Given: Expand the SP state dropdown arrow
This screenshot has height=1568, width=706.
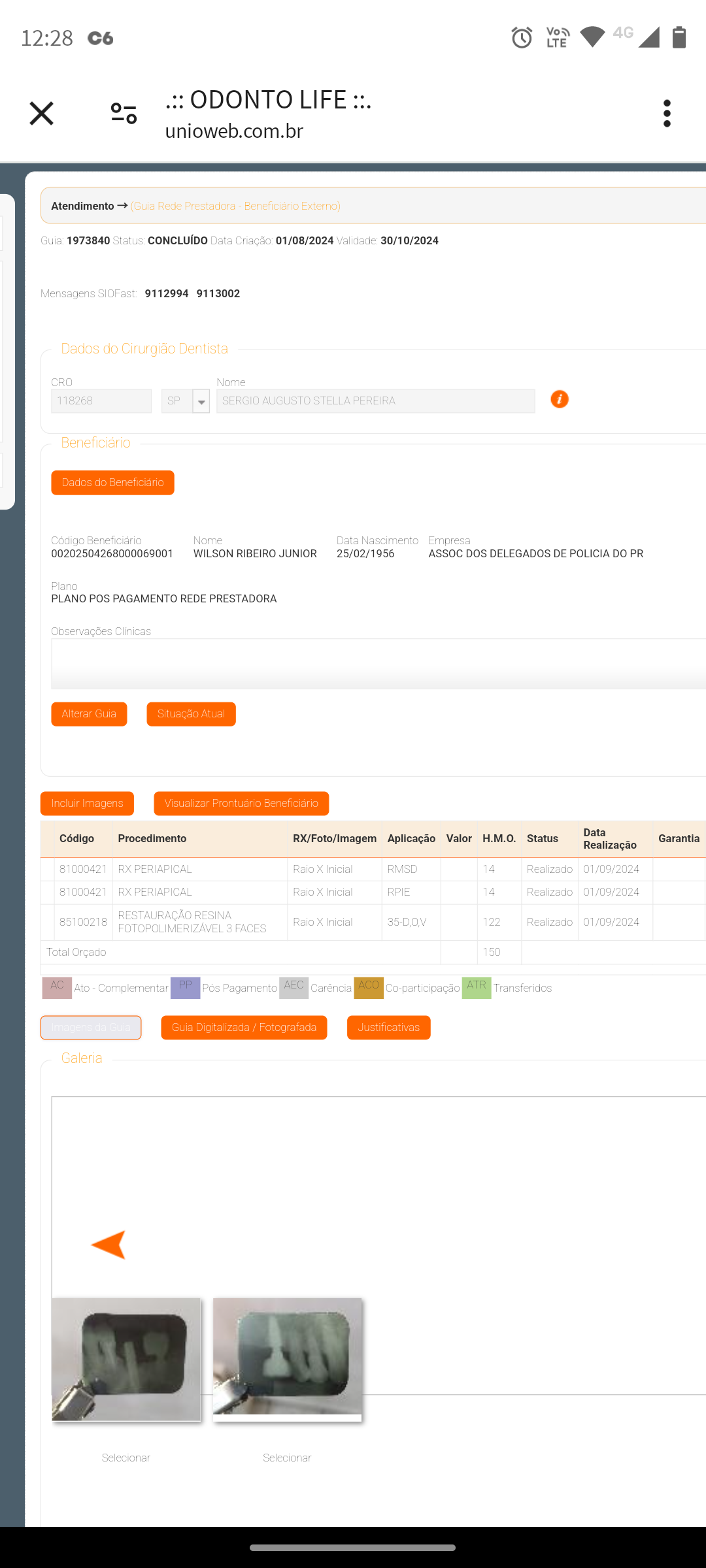Looking at the screenshot, I should point(201,401).
